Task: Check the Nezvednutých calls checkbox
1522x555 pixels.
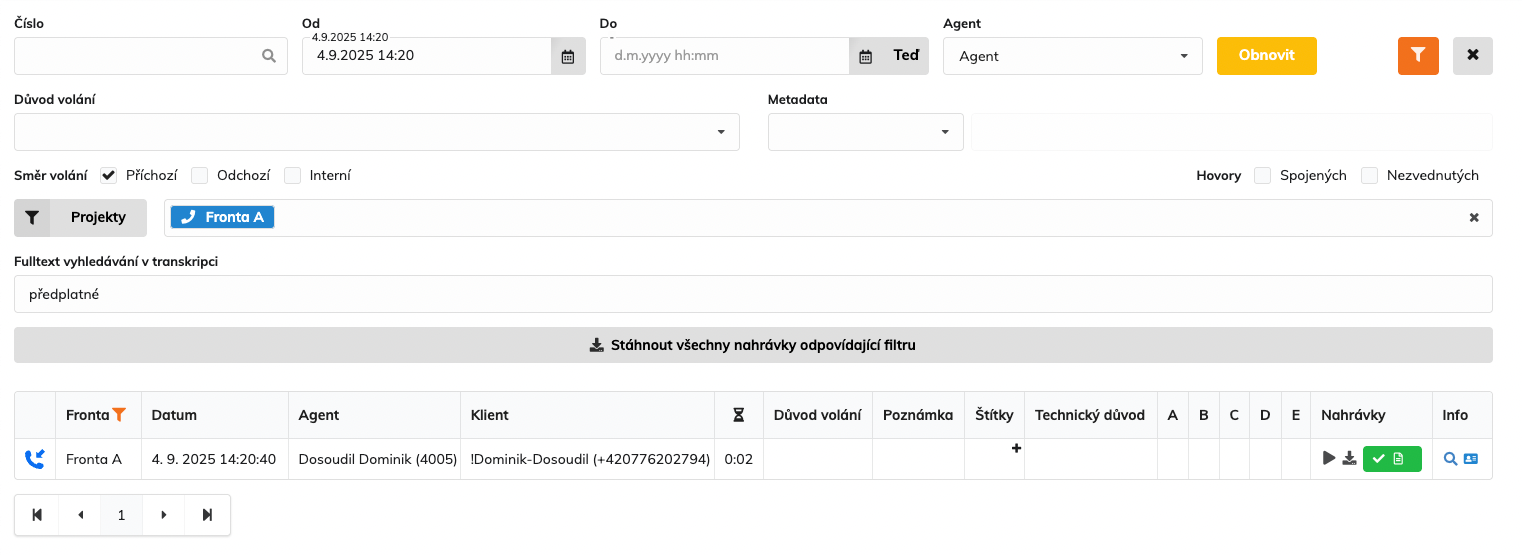Action: coord(1369,176)
